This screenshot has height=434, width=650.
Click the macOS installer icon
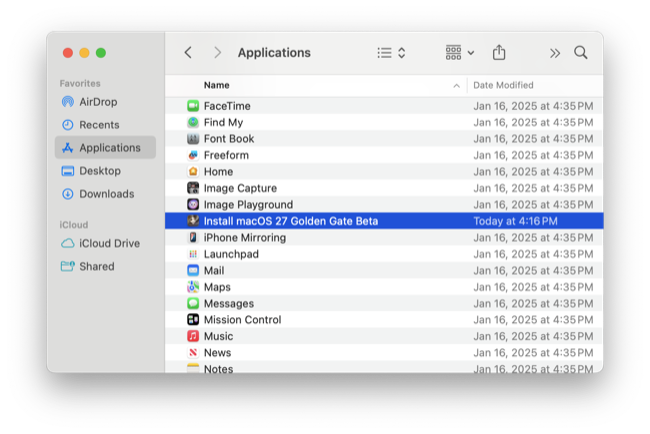pos(193,221)
